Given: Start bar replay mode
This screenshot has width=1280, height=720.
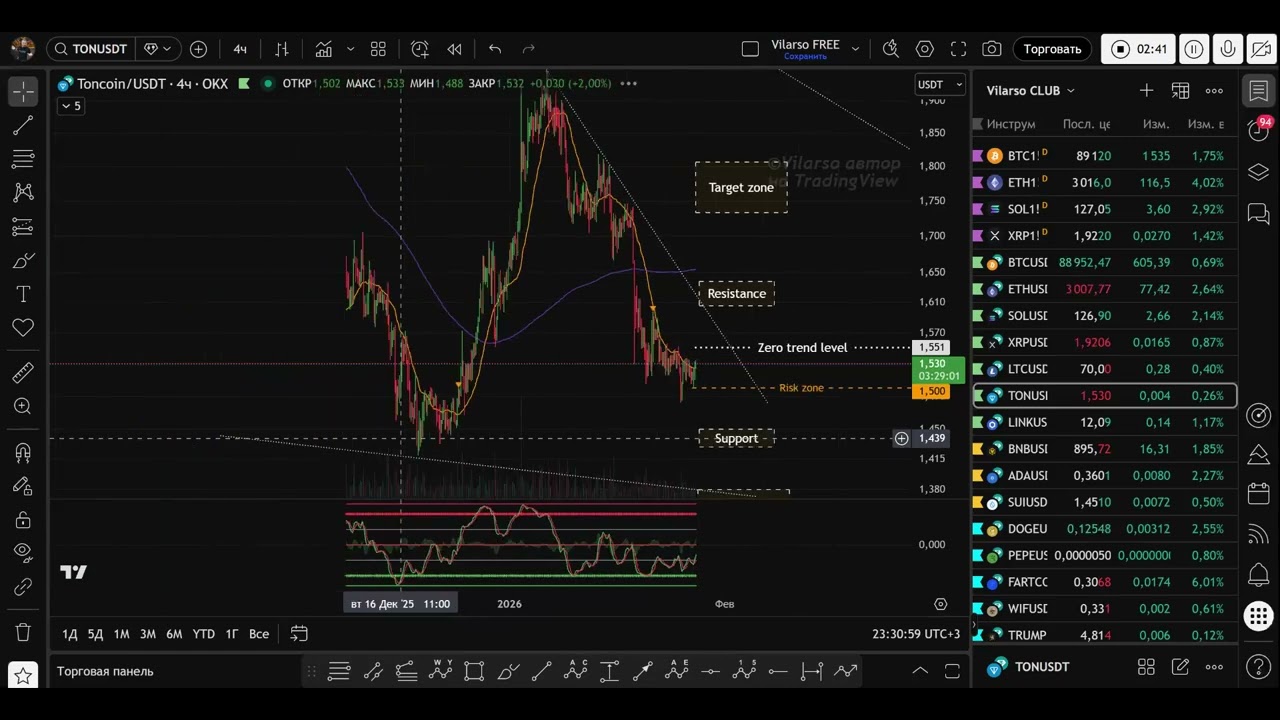Looking at the screenshot, I should 454,49.
